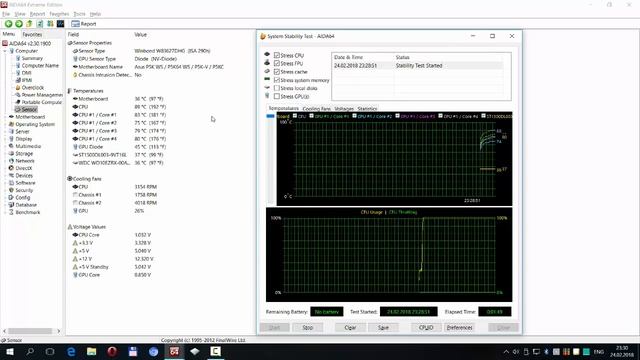
Task: Uncheck the Stress FPU checkbox
Action: (277, 63)
